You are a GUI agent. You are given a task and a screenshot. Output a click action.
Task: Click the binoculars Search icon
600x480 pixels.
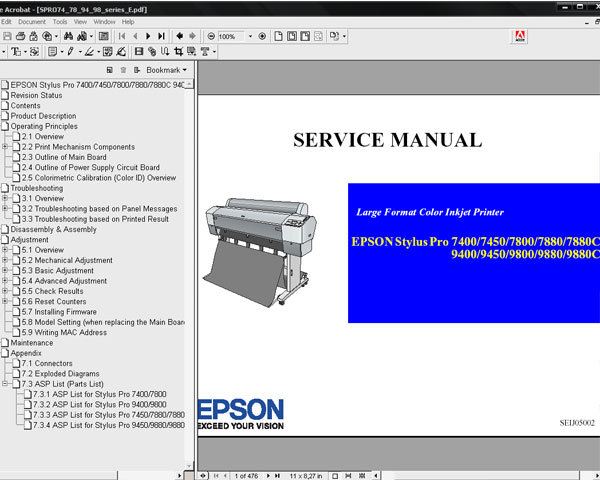click(65, 36)
